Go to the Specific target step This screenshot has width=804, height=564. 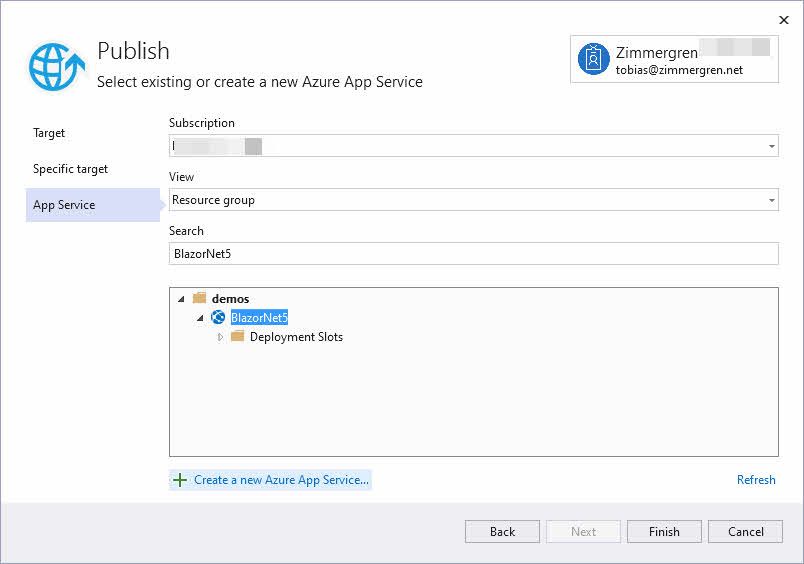(x=70, y=169)
